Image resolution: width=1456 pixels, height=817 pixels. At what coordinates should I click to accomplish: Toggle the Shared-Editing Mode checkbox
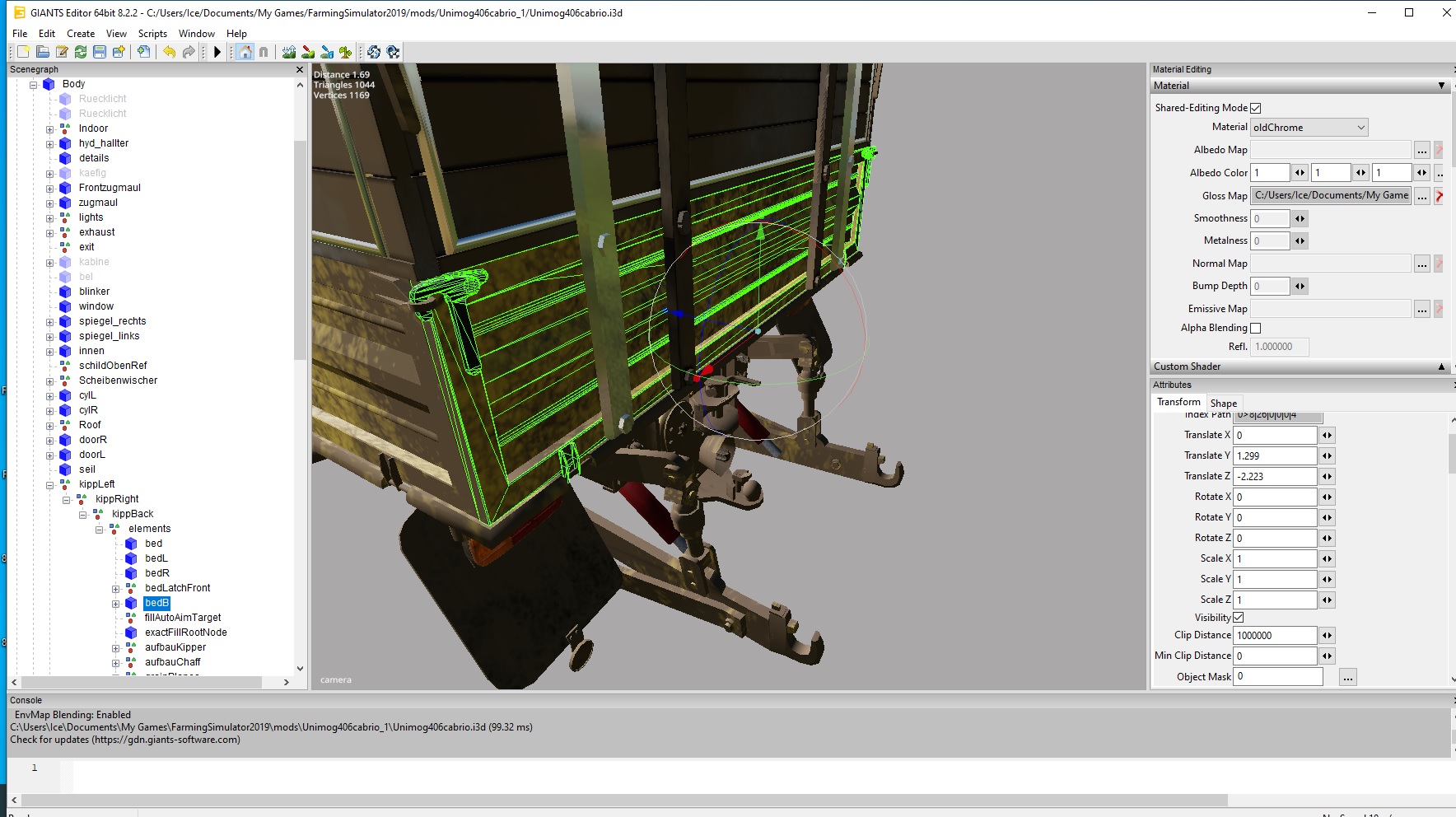click(x=1256, y=108)
